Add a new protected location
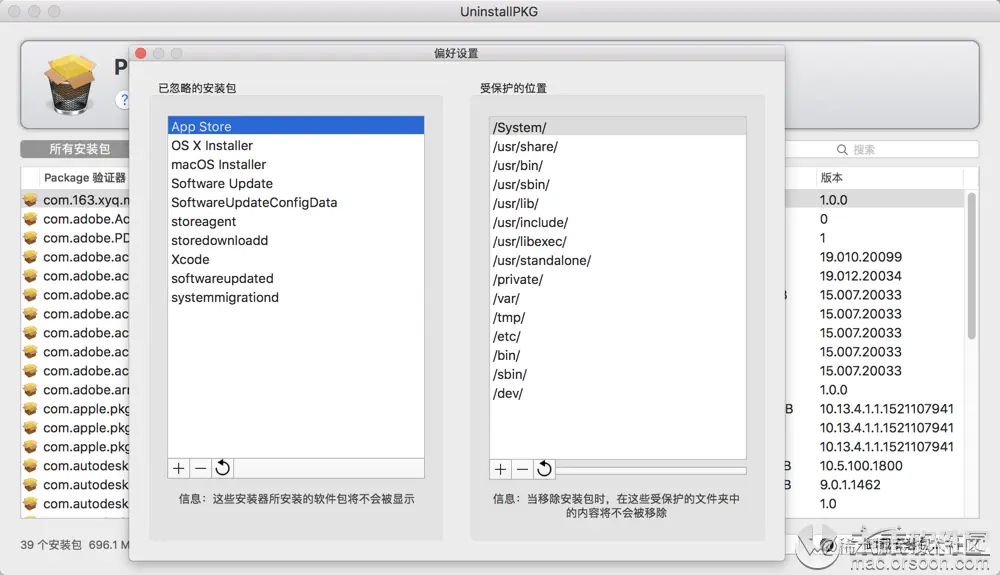This screenshot has width=1000, height=575. (x=501, y=470)
